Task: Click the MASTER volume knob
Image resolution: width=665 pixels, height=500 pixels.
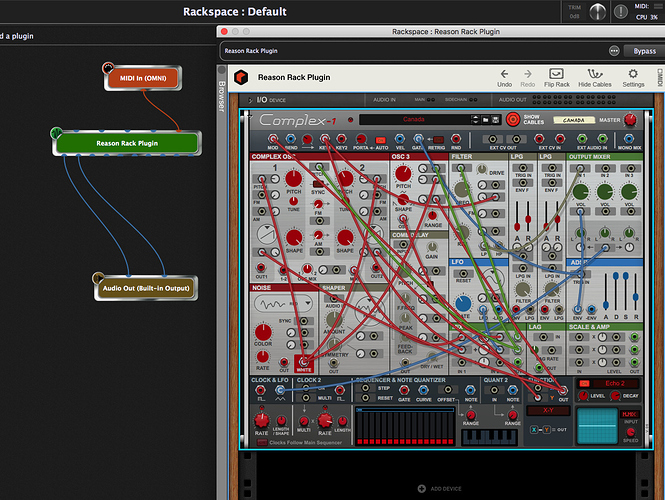Action: 630,120
